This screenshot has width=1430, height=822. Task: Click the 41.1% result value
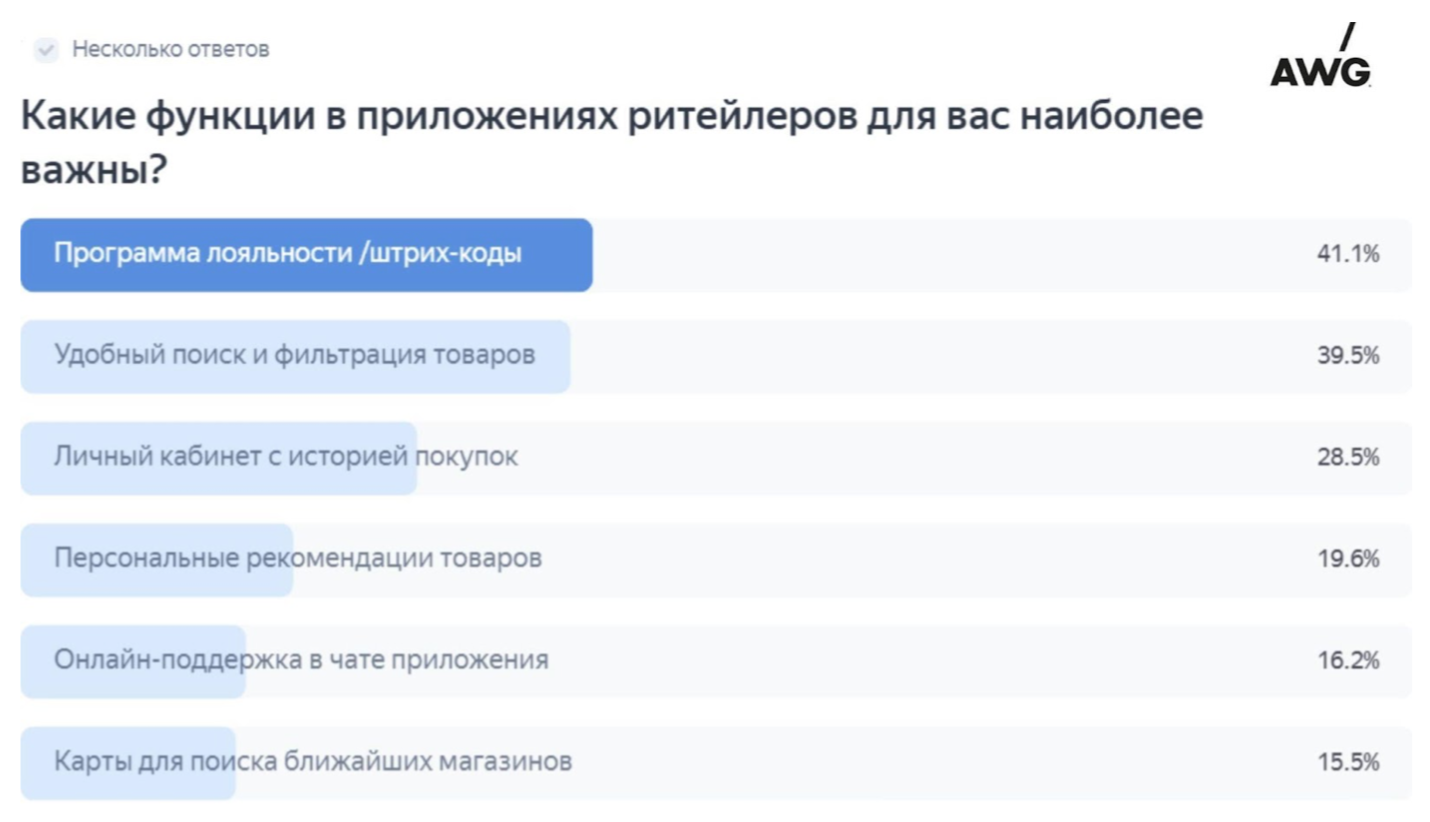pos(1348,254)
